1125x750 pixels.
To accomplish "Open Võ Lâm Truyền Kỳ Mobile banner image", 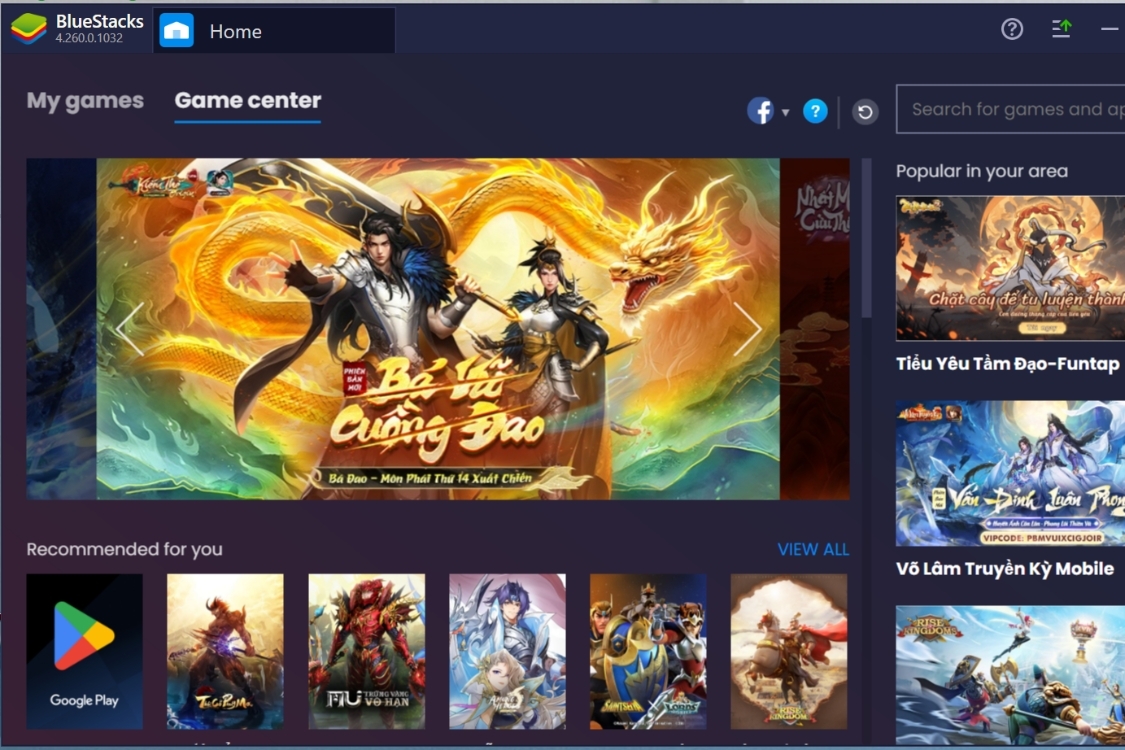I will tap(1010, 474).
